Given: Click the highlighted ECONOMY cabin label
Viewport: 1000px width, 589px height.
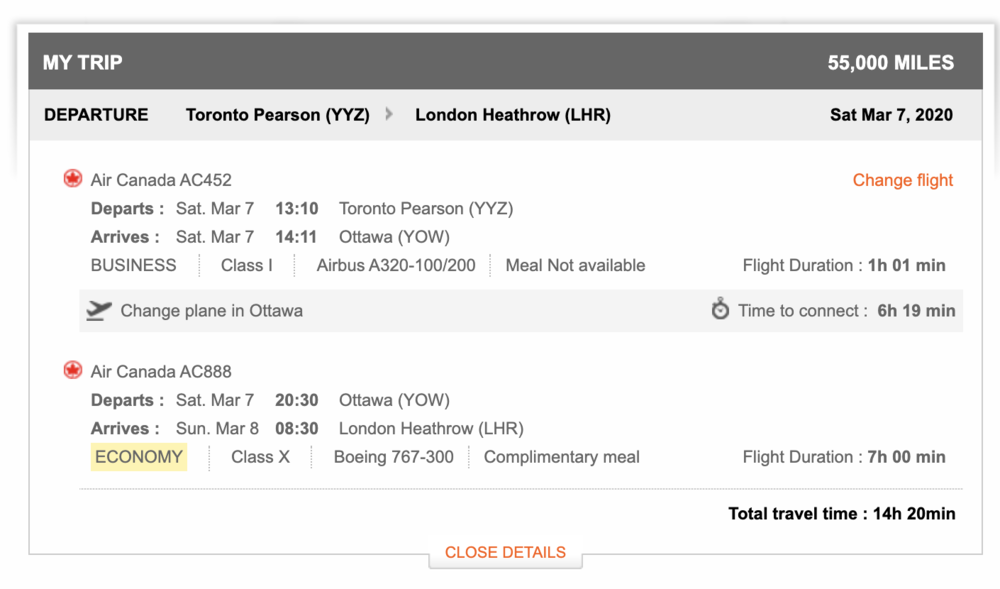Looking at the screenshot, I should (x=139, y=457).
